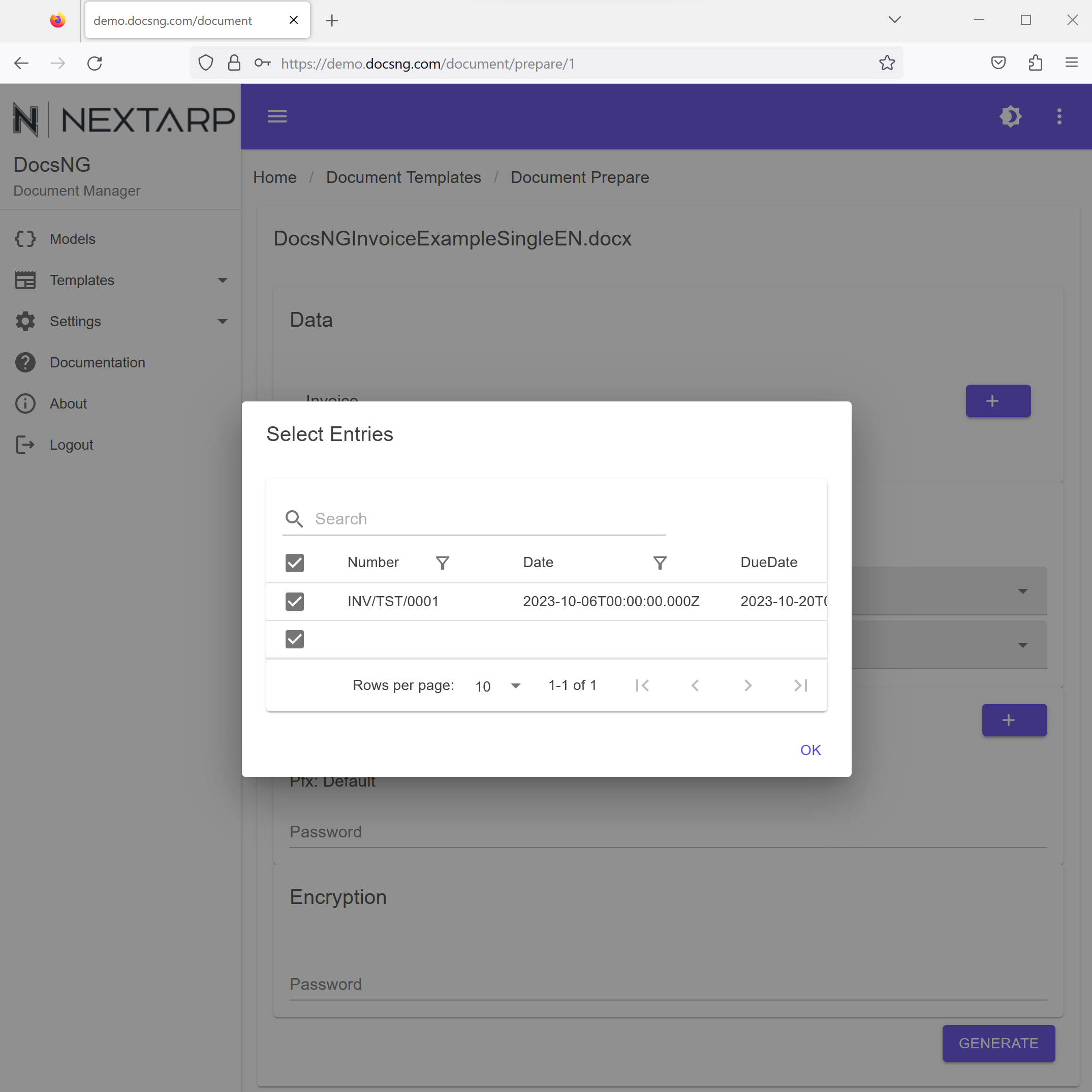Click the Number column filter icon
This screenshot has width=1092, height=1092.
443,563
